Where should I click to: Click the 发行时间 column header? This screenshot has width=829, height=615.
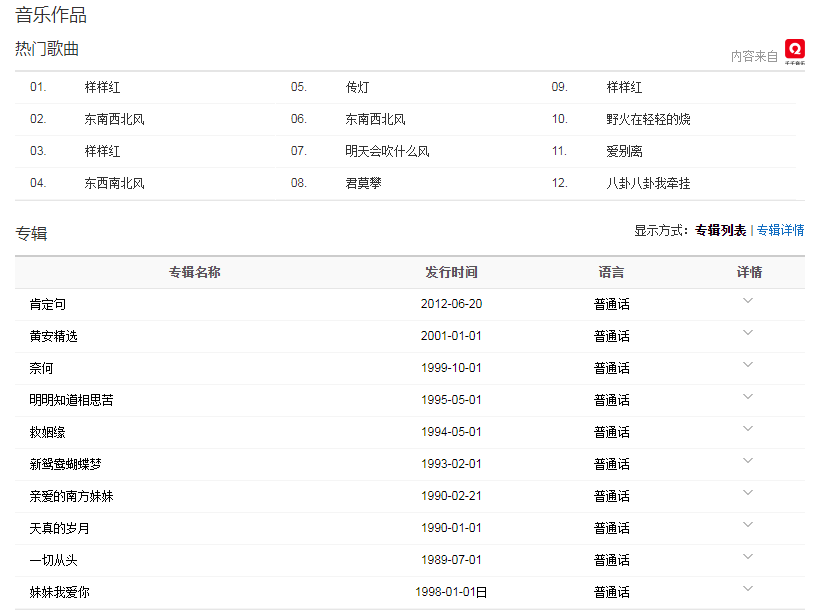451,272
